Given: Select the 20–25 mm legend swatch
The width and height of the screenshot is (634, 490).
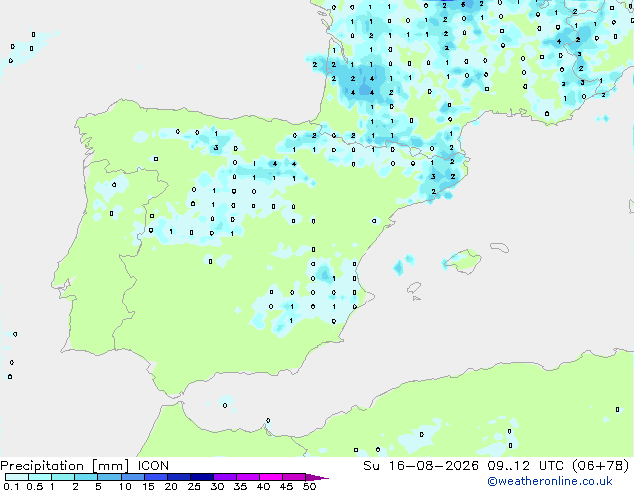Looking at the screenshot, I should coord(178,477).
